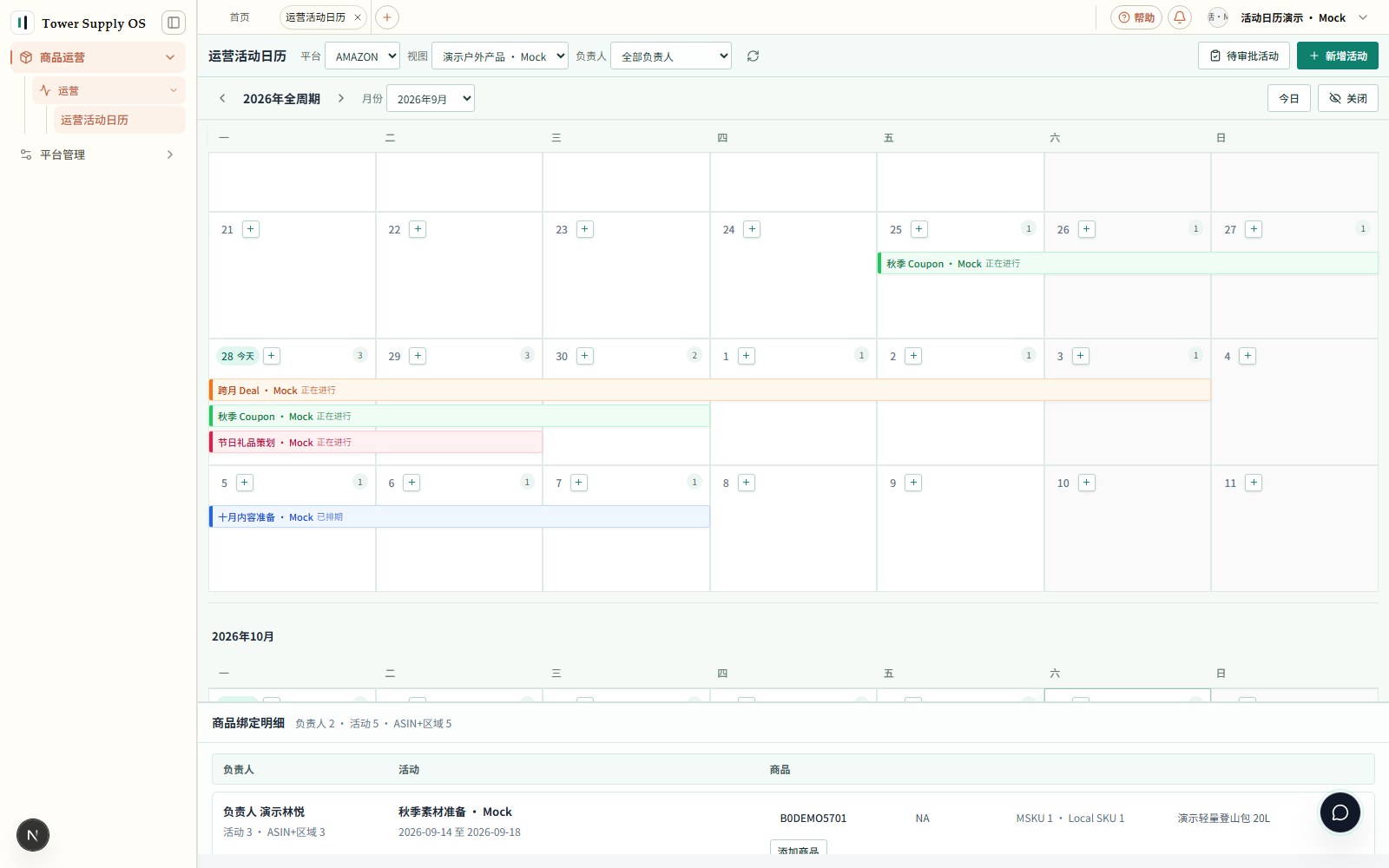Open the 跨月 Deal activity bar

pyautogui.click(x=709, y=390)
